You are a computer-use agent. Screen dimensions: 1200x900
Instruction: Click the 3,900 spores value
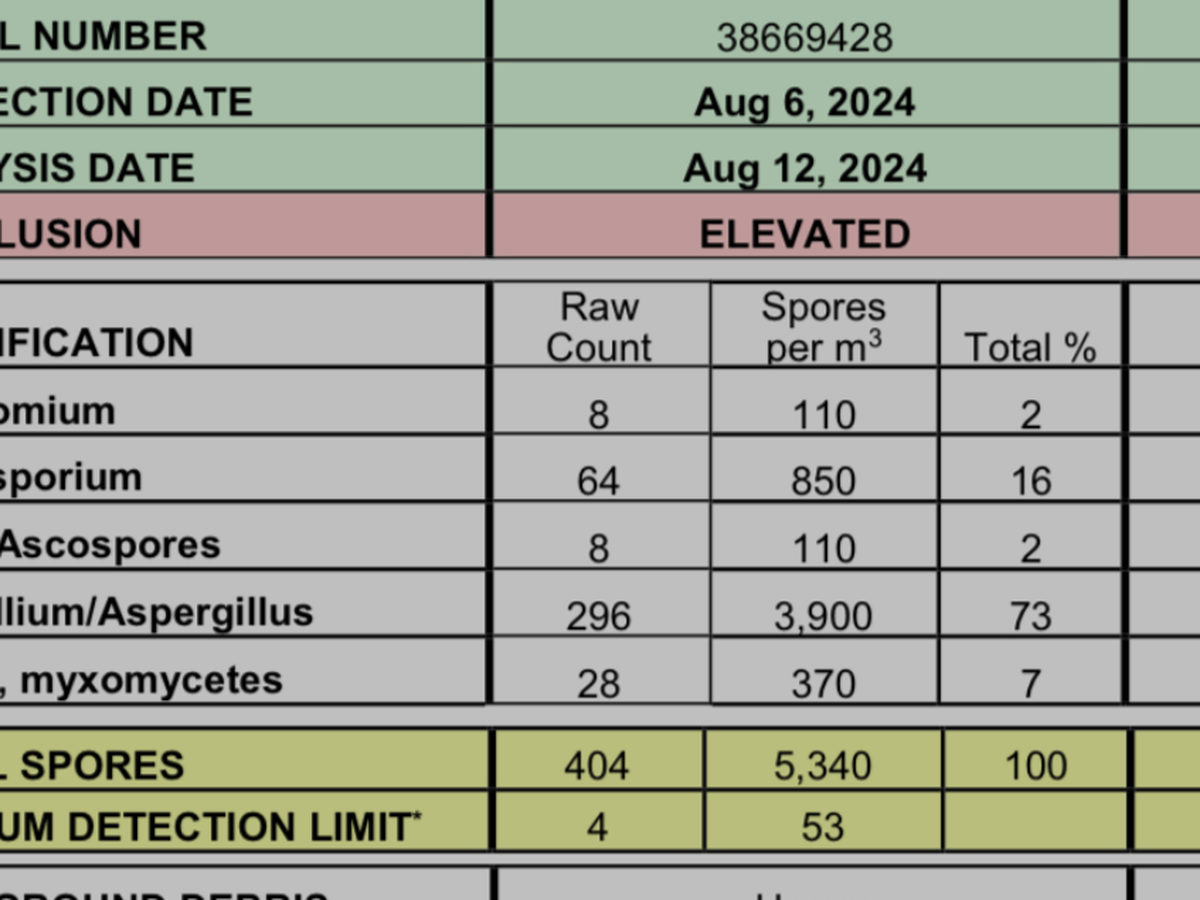823,616
